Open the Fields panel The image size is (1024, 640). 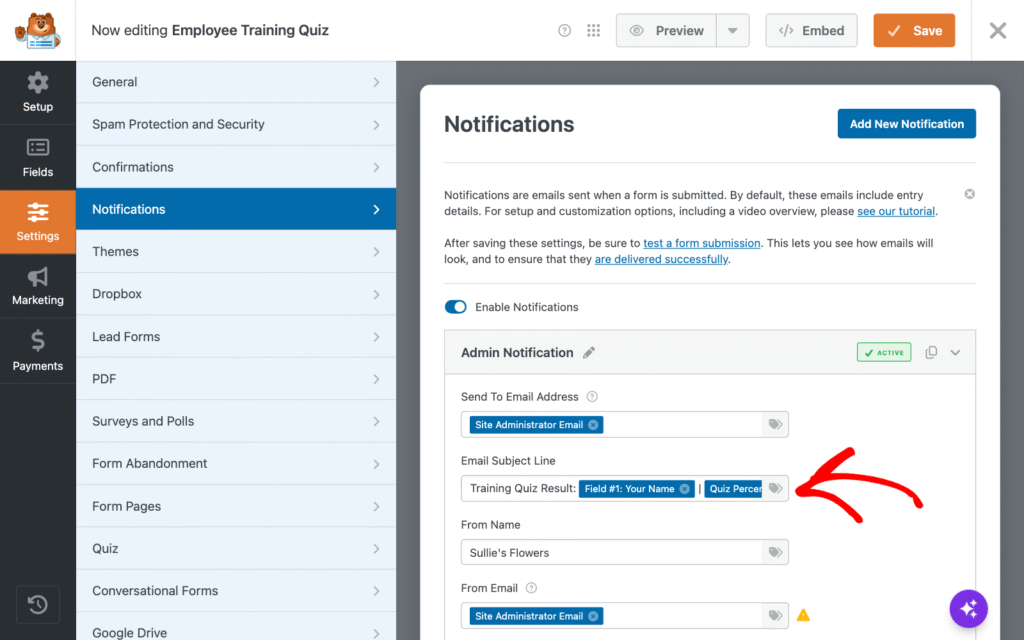38,157
